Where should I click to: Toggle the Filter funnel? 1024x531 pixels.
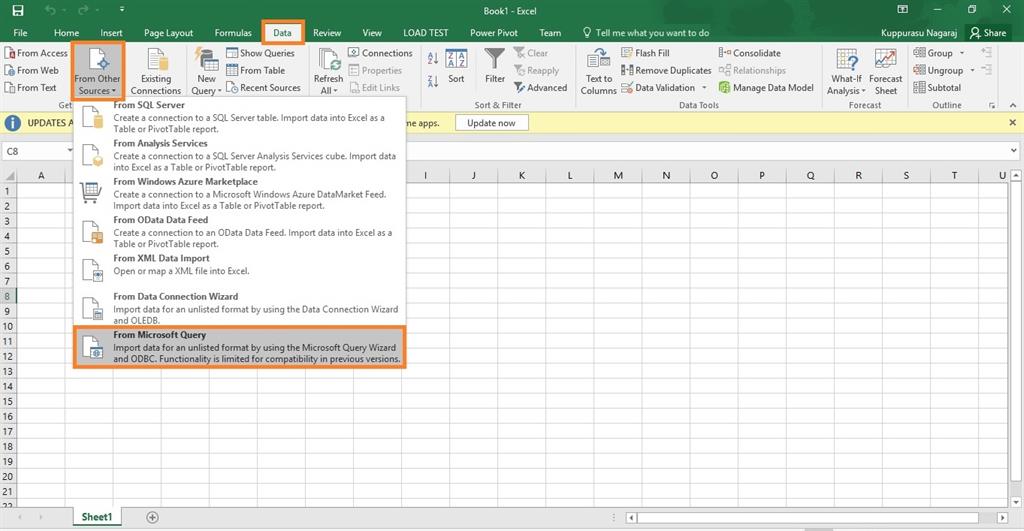494,67
